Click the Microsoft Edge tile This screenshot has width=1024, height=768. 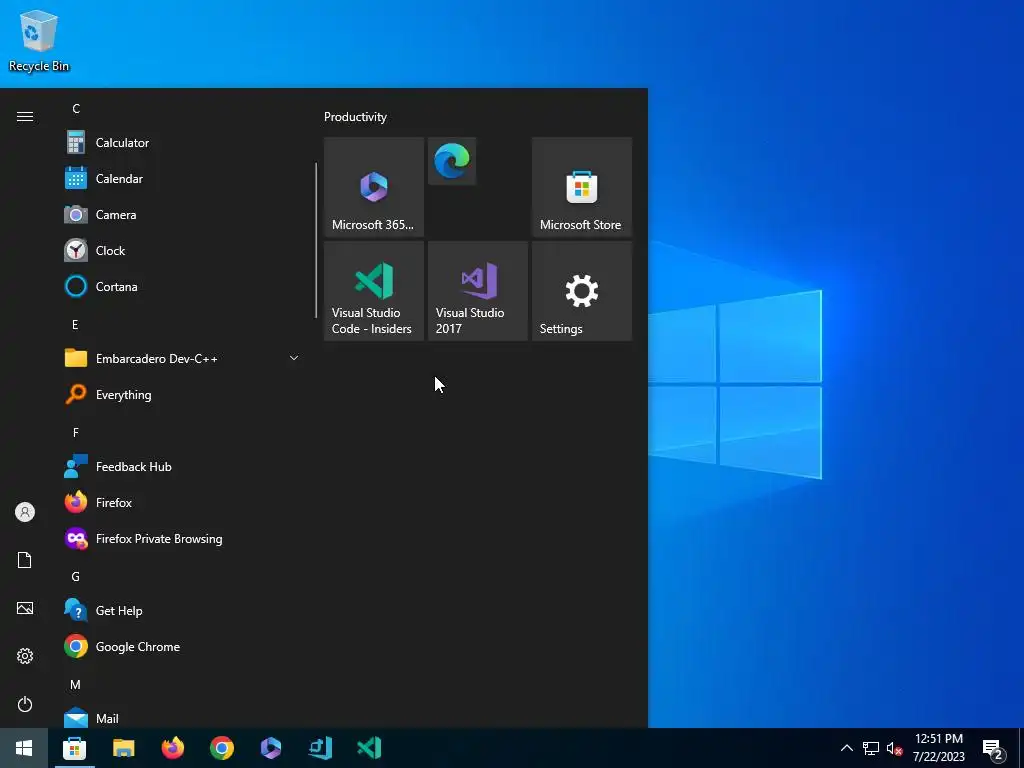(x=452, y=161)
